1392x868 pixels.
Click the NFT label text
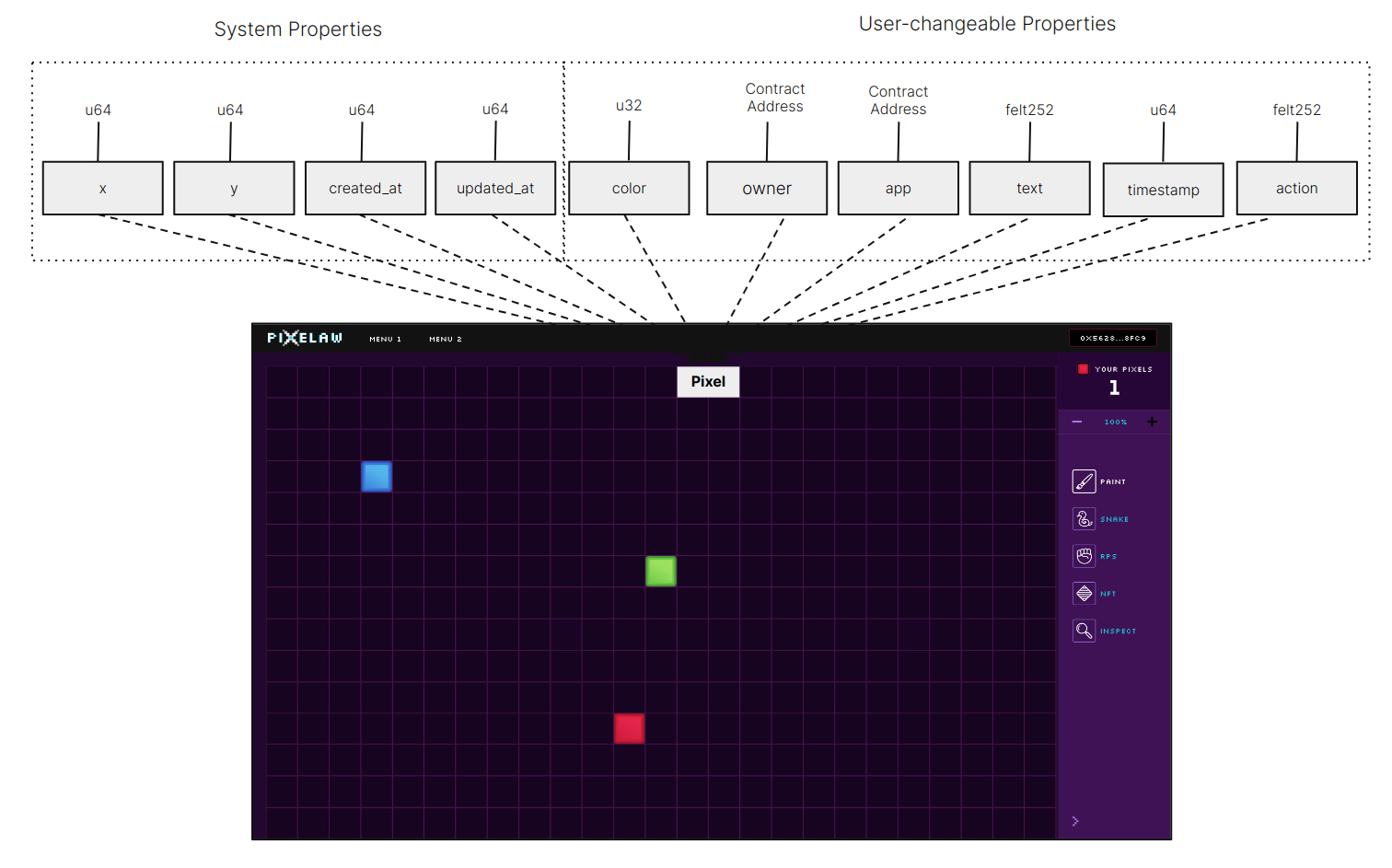1108,594
